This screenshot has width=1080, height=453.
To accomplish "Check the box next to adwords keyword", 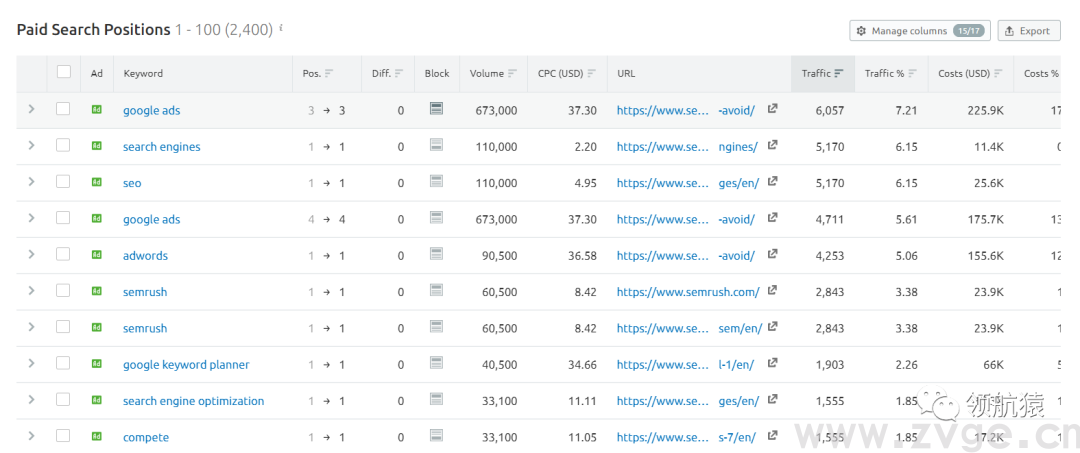I will pyautogui.click(x=63, y=255).
